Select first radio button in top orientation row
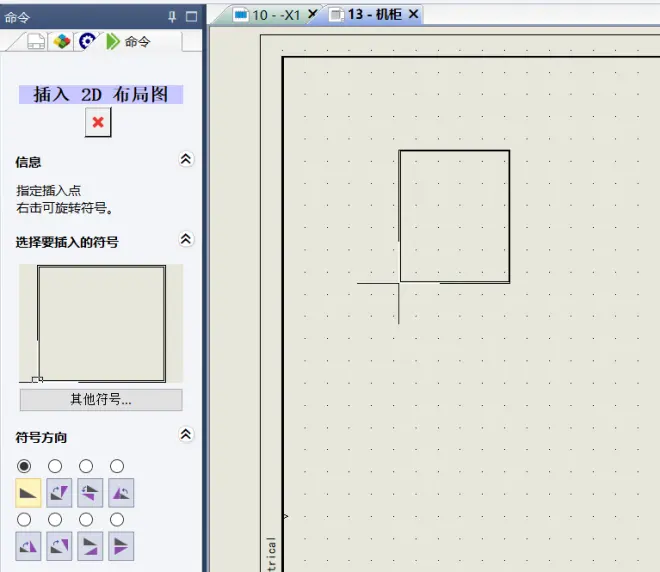Screen dimensions: 660x572 [24, 466]
